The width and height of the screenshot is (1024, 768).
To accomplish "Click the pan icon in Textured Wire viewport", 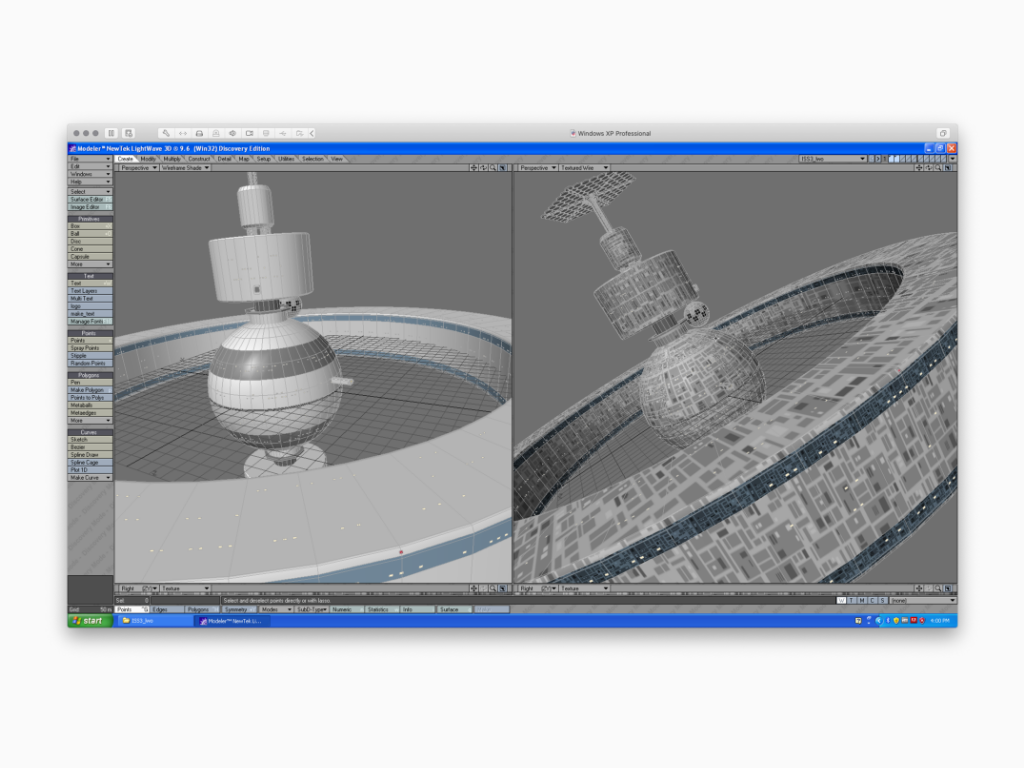I will click(x=919, y=168).
